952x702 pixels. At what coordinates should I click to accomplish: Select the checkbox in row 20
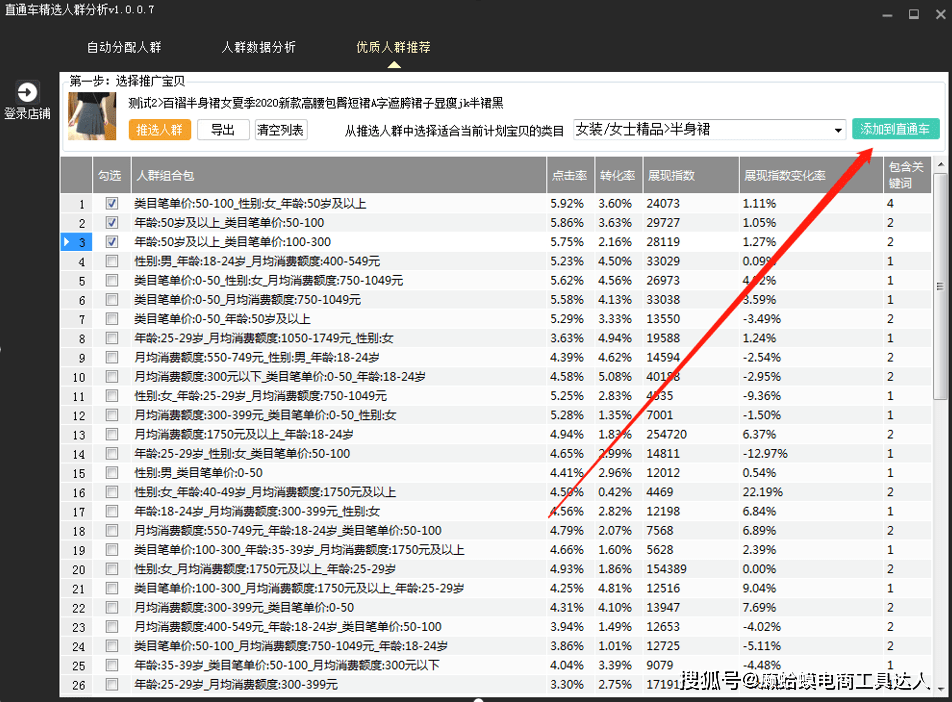pyautogui.click(x=112, y=569)
